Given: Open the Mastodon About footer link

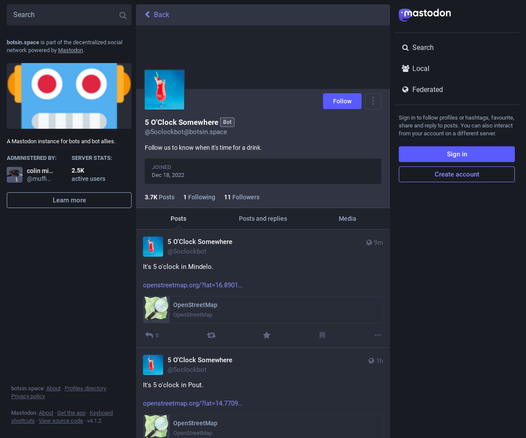Looking at the screenshot, I should [x=46, y=413].
